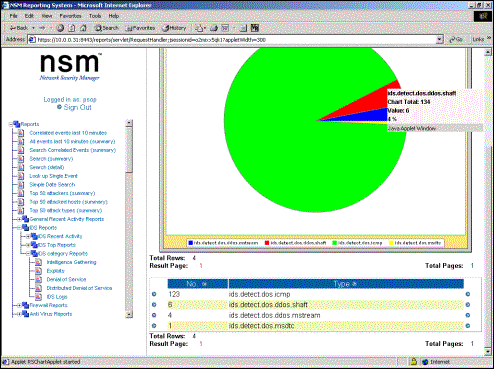
Task: Go to the Home page icon
Action: pos(83,28)
